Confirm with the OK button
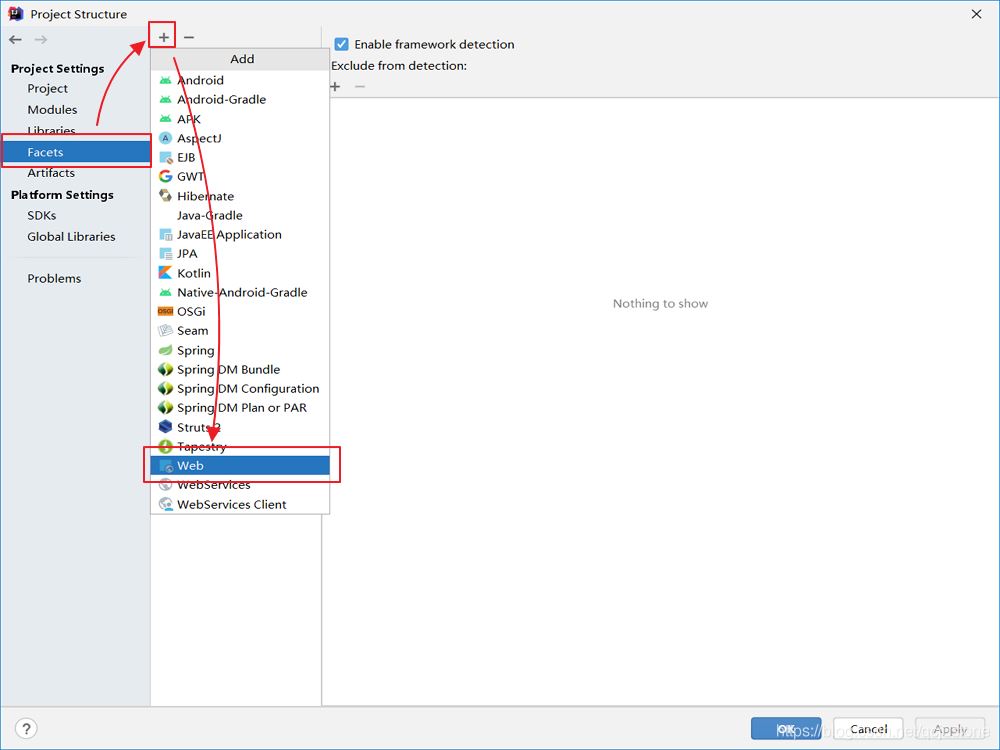Viewport: 1000px width, 750px height. tap(786, 729)
